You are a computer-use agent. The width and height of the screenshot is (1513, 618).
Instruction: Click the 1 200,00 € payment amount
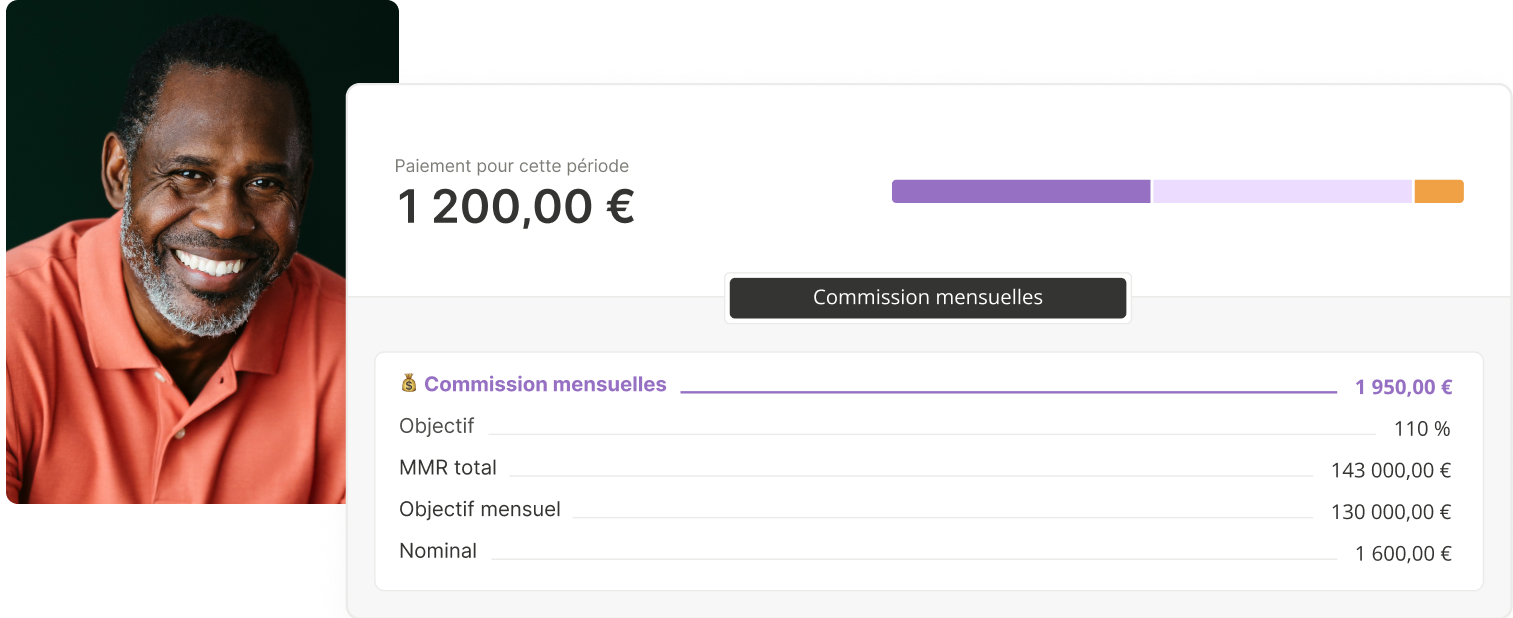pos(515,207)
